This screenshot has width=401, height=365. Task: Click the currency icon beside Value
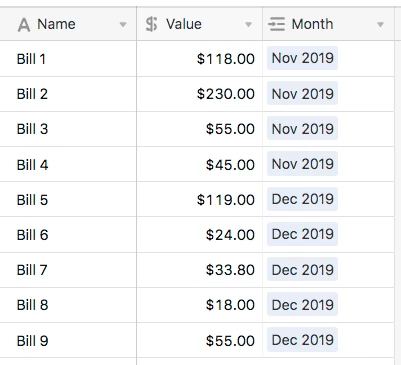151,24
